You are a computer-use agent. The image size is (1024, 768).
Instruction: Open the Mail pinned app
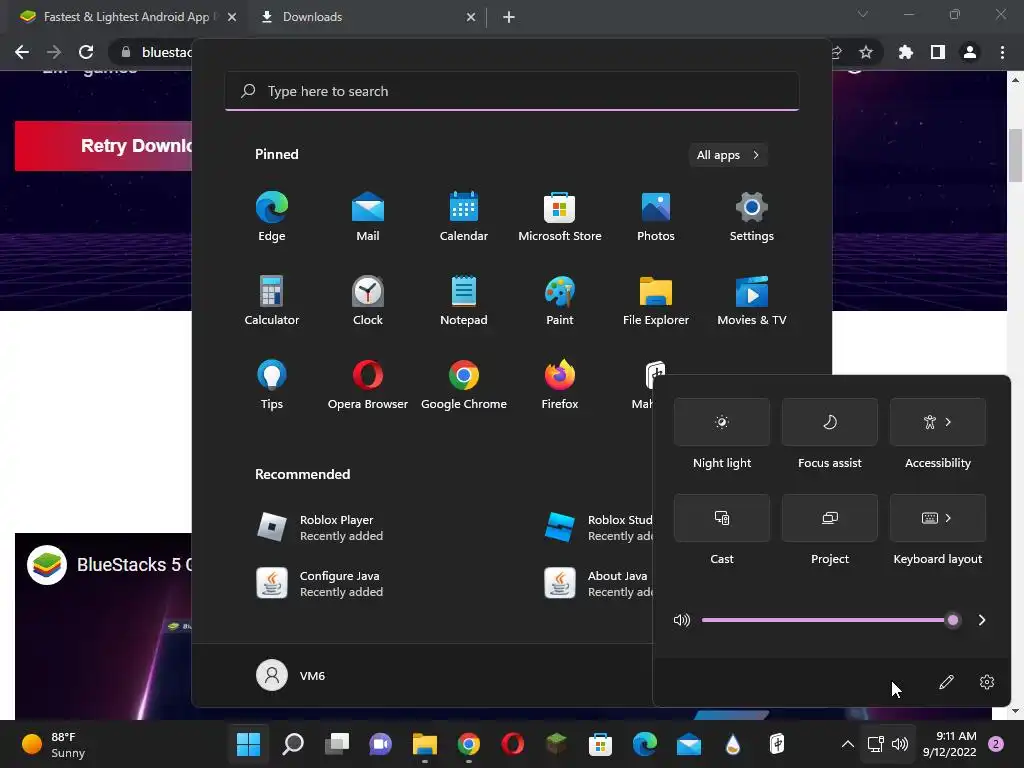[368, 216]
